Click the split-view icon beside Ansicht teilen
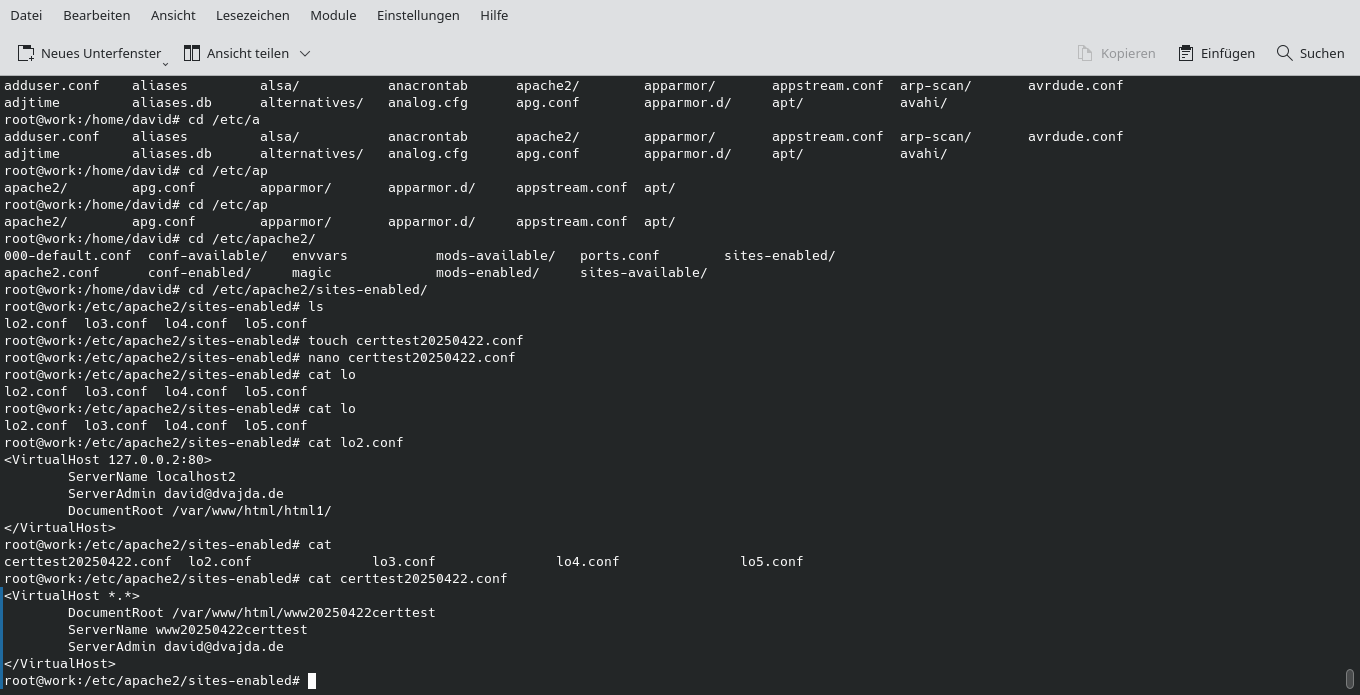 pos(189,52)
